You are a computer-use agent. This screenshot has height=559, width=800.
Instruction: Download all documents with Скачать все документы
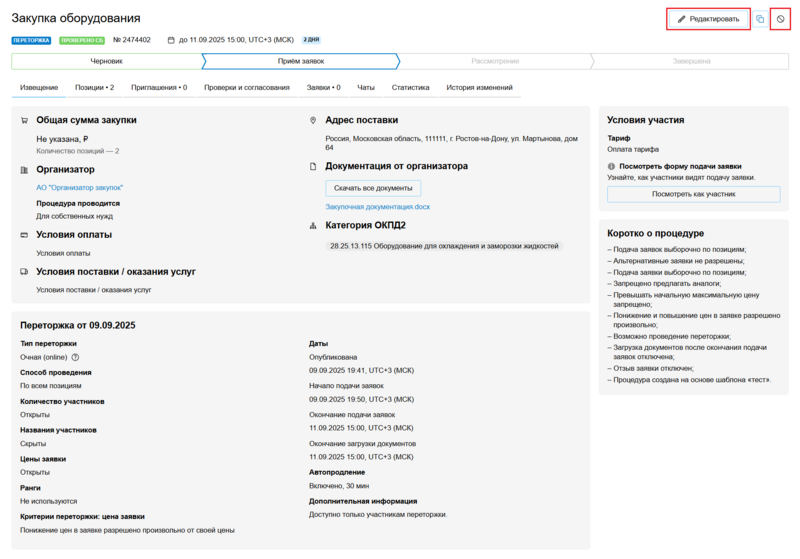tap(373, 188)
